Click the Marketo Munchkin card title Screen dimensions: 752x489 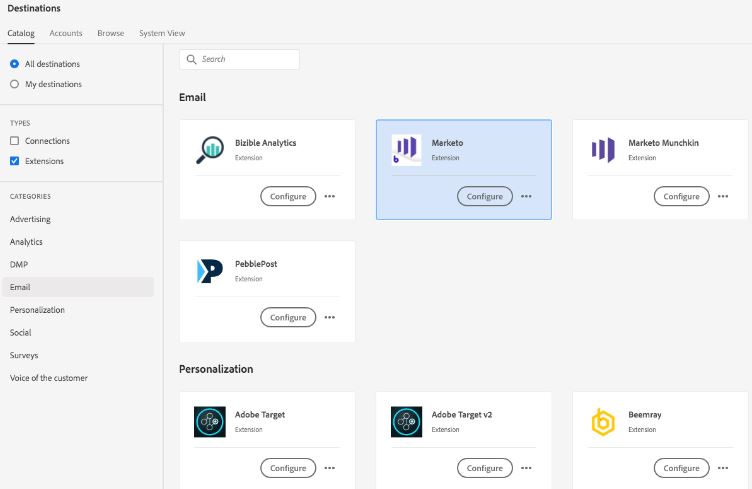click(x=663, y=143)
